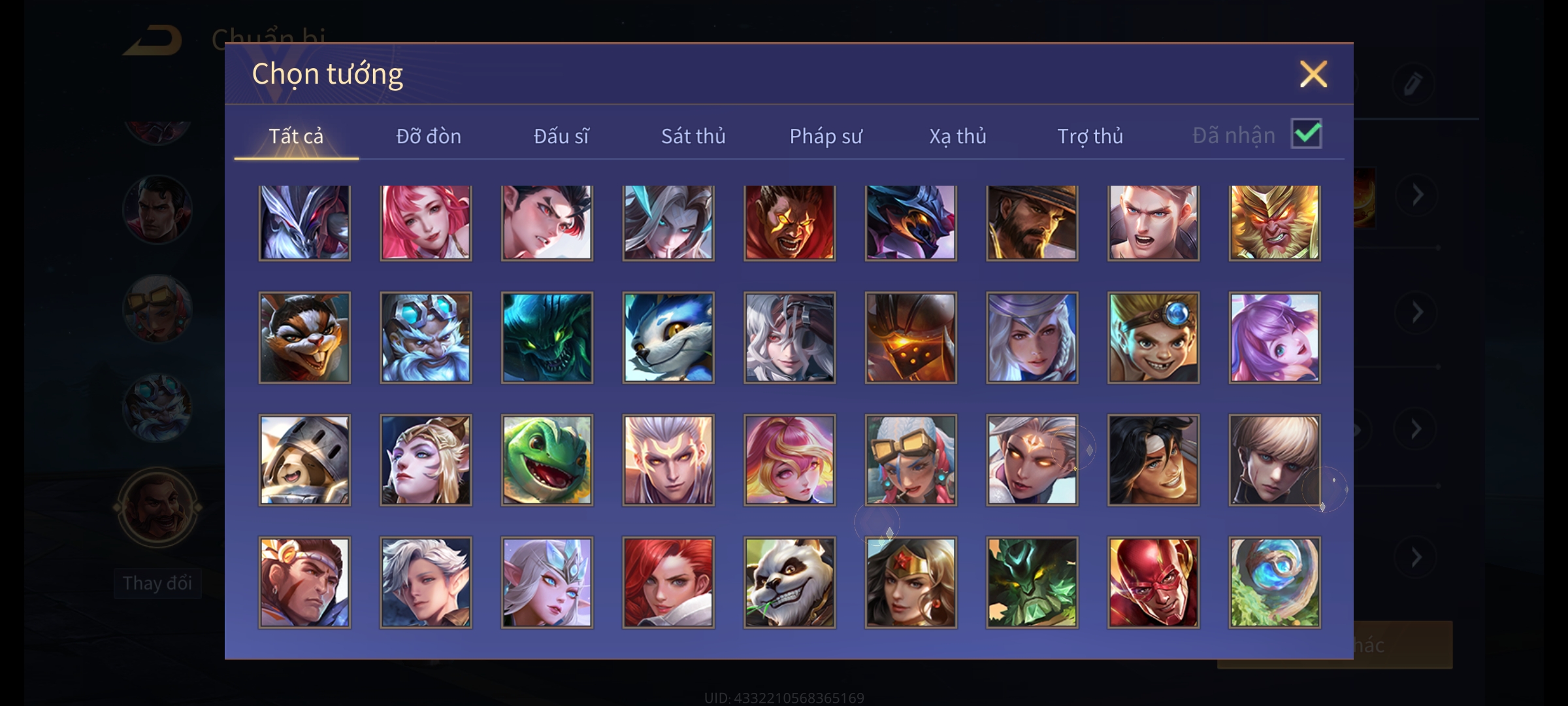View the Đấu sĩ tab
This screenshot has width=1568, height=706.
[561, 136]
